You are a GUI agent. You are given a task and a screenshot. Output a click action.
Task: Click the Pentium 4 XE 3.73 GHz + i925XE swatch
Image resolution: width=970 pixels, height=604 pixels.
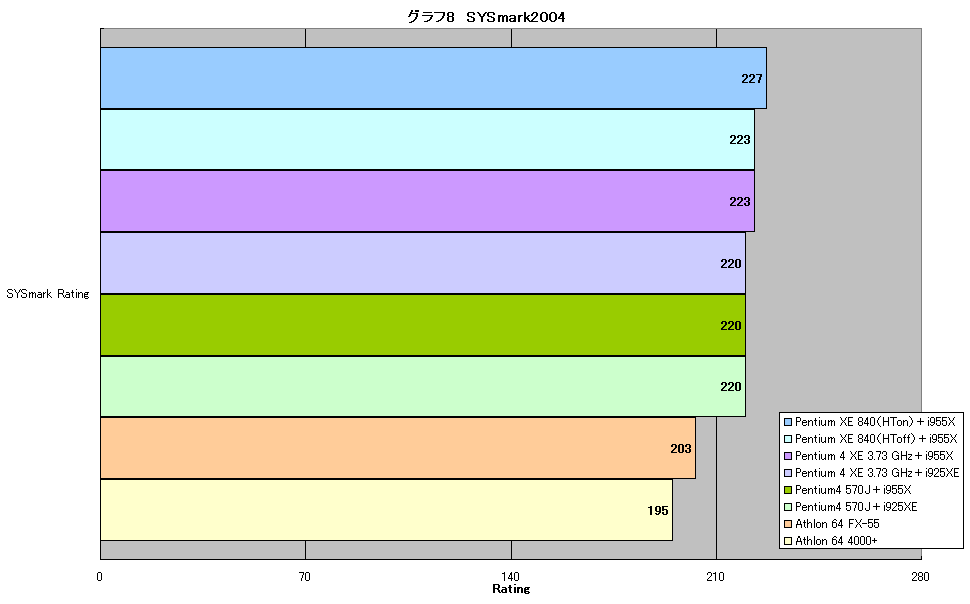click(788, 473)
